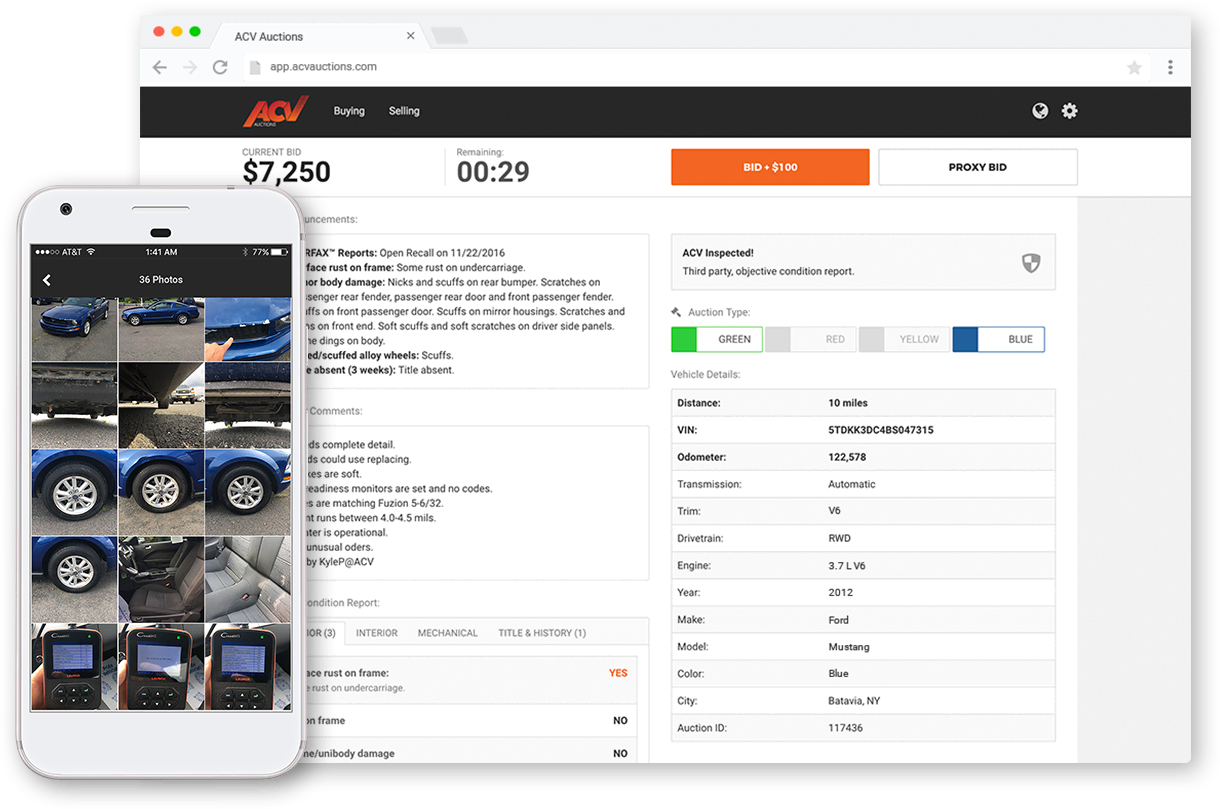Click the PROXY BID button
1220x809 pixels.
coord(977,167)
